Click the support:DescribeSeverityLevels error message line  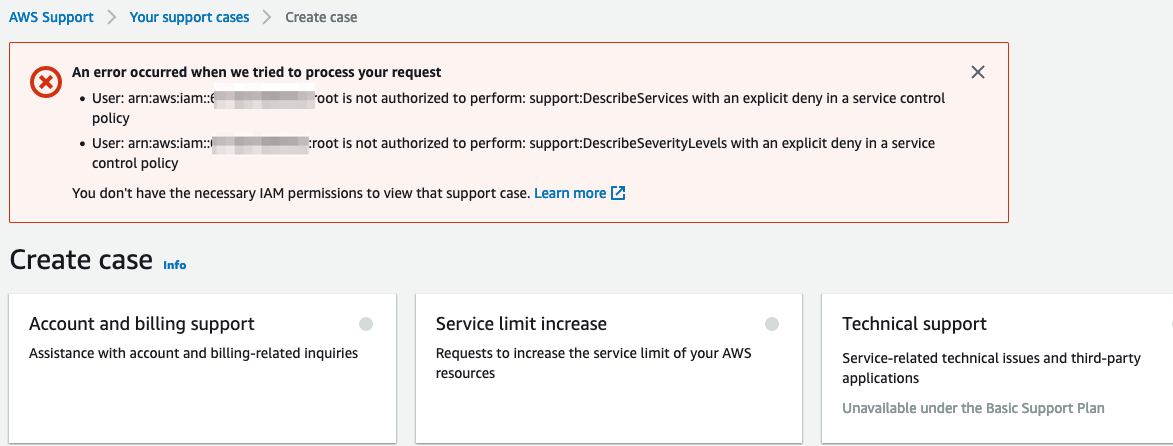click(x=513, y=153)
